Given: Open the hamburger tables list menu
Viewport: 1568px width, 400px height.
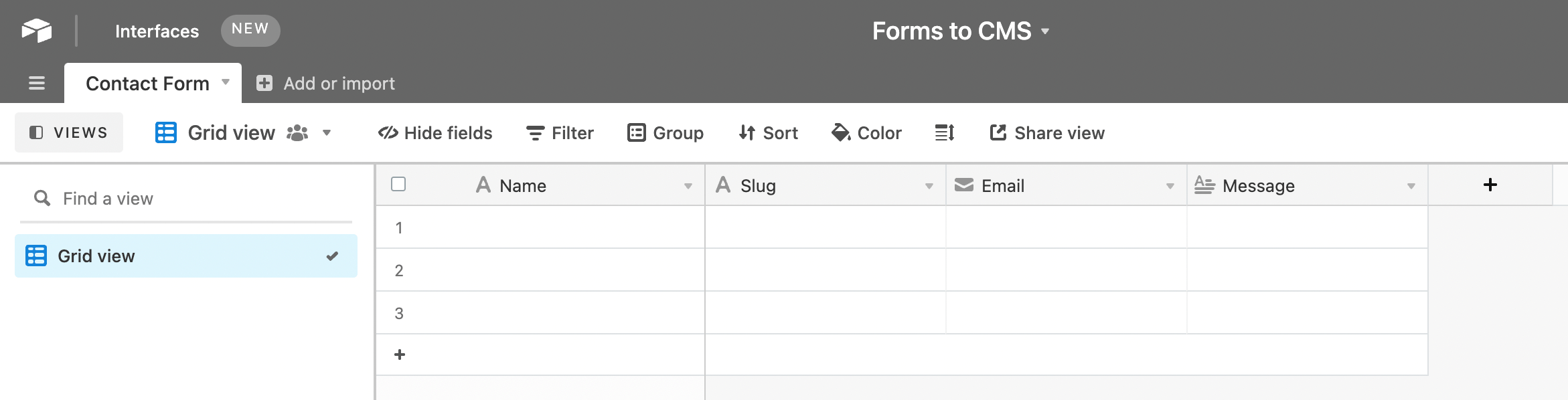Looking at the screenshot, I should pos(37,83).
